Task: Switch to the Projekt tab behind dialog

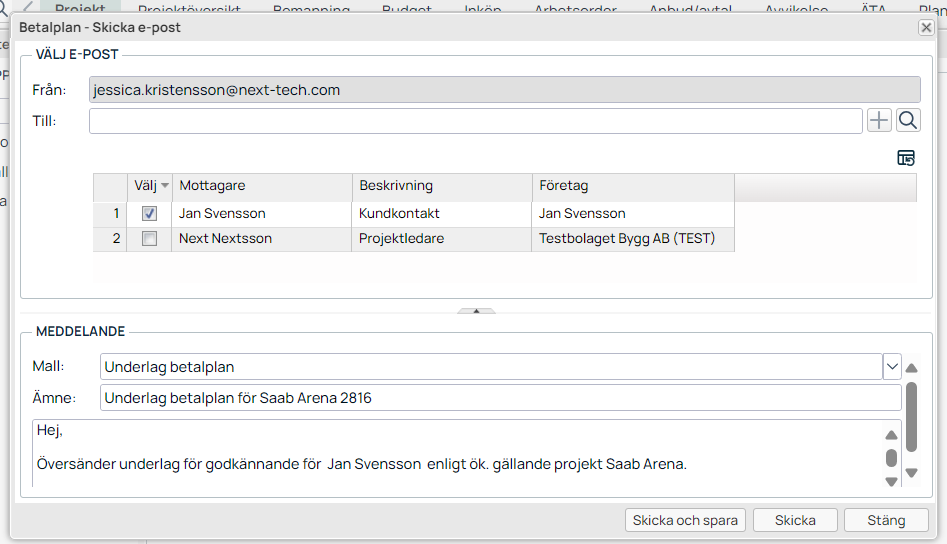Action: tap(80, 8)
